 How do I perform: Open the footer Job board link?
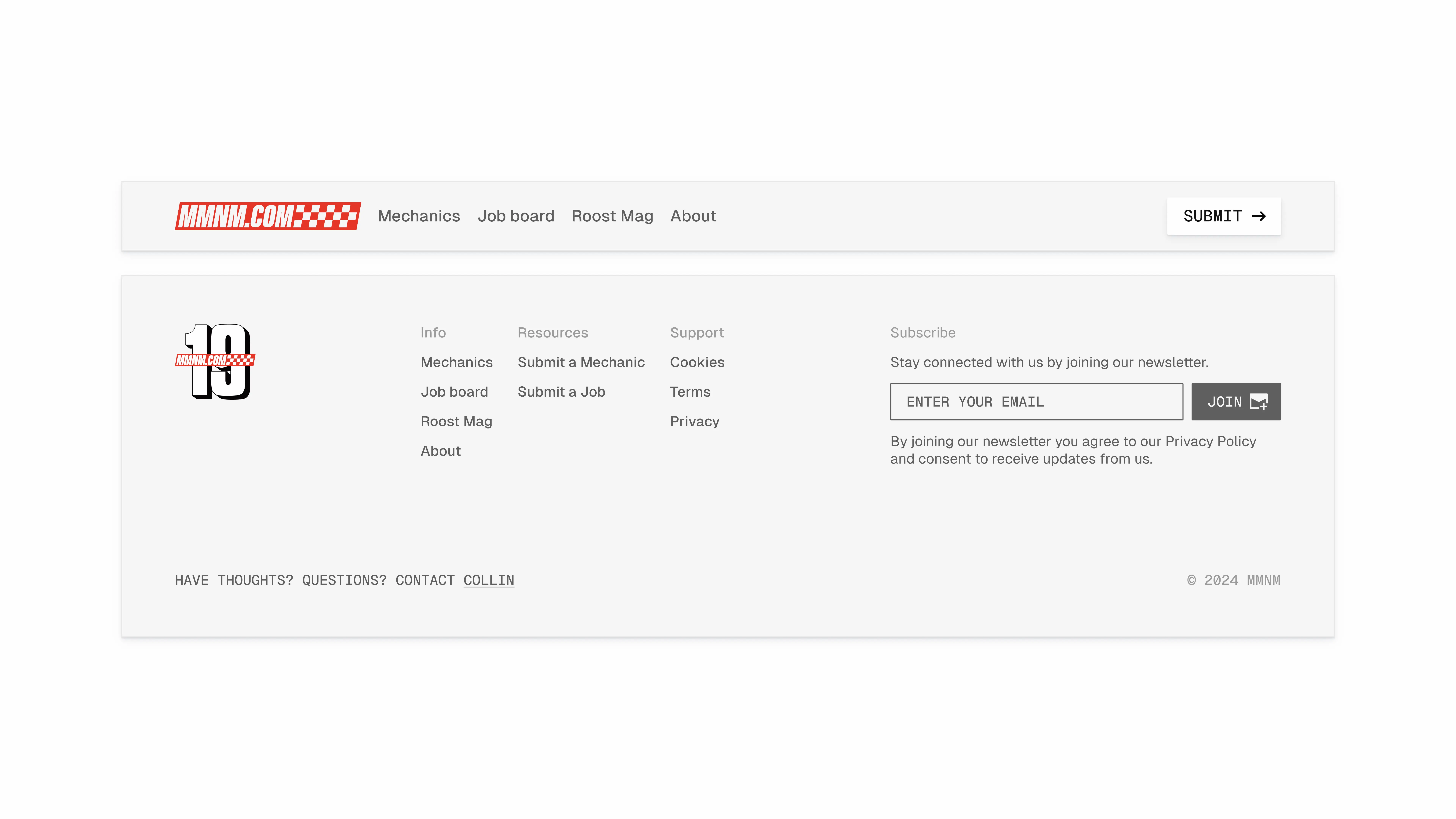[454, 392]
